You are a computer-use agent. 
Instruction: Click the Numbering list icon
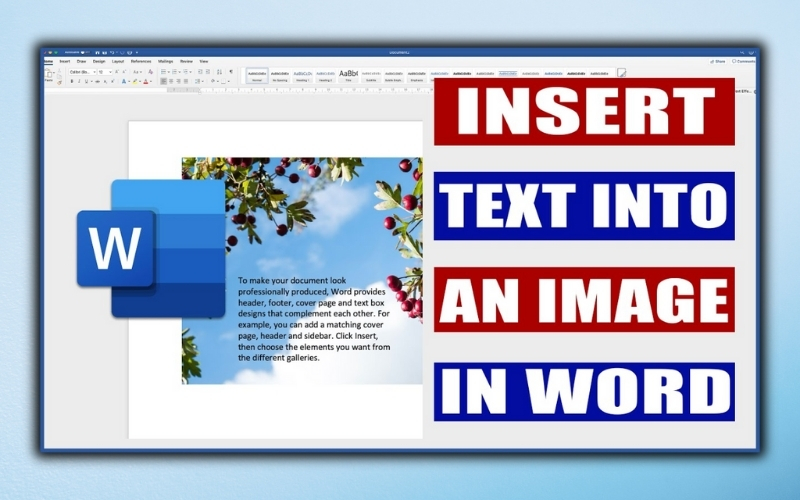tap(174, 72)
